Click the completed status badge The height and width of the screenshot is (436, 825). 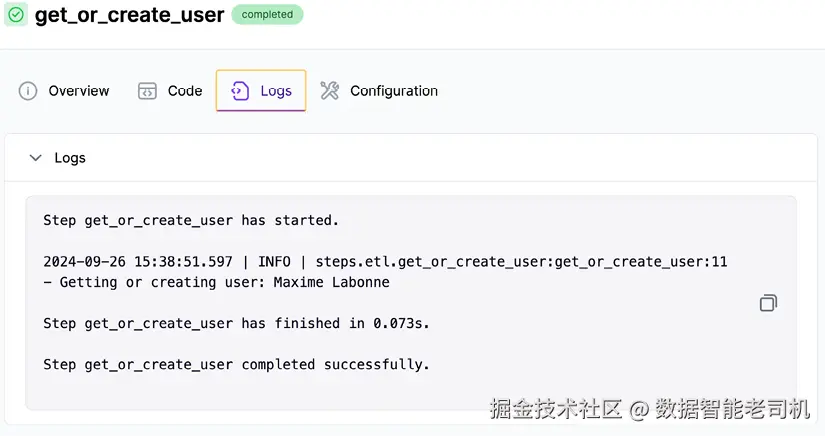[x=267, y=15]
